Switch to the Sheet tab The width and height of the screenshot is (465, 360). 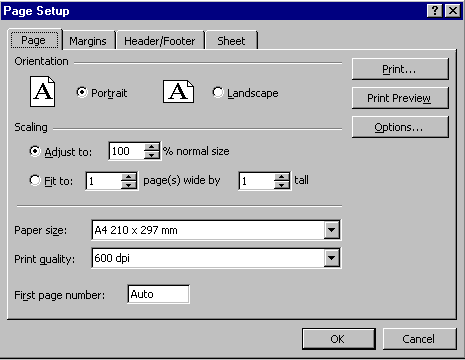click(x=231, y=41)
